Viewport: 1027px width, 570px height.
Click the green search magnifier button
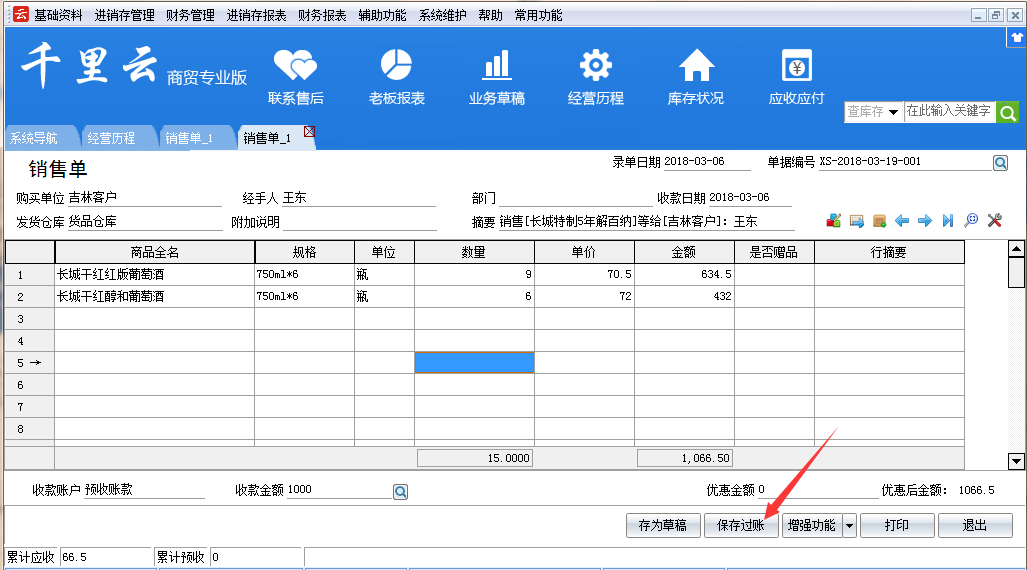(1007, 112)
